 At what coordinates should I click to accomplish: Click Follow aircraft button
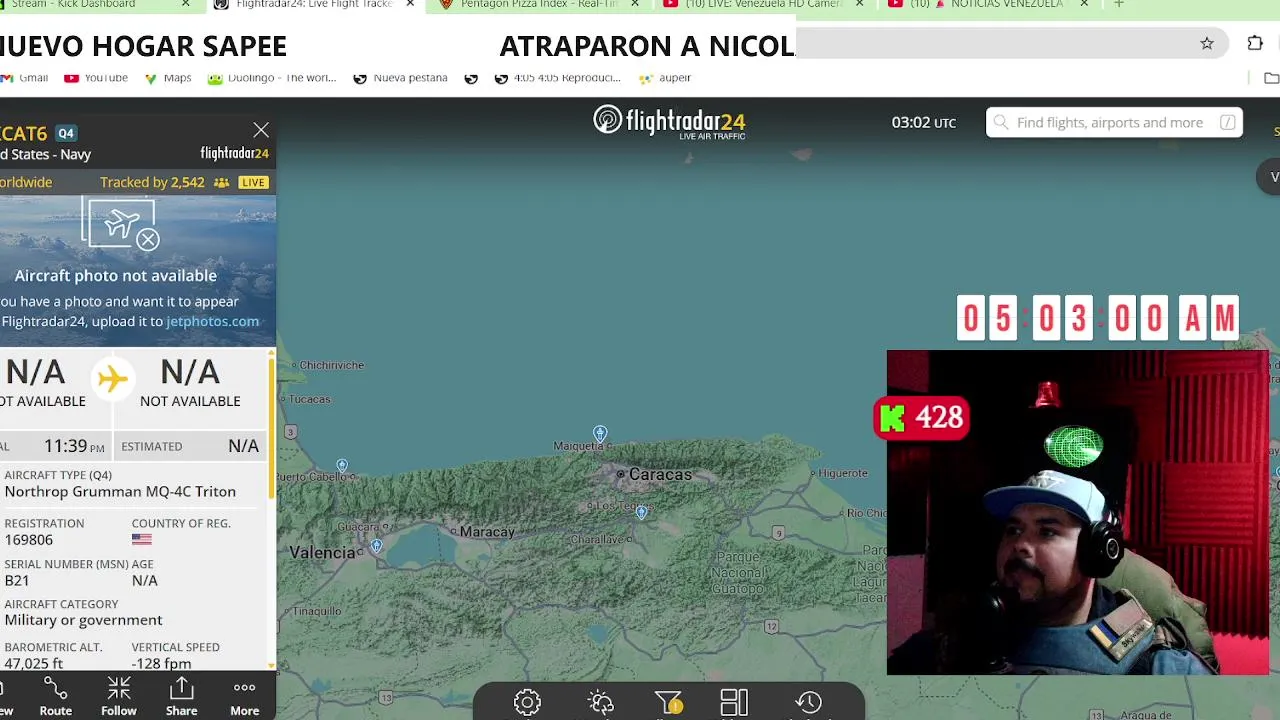[119, 696]
